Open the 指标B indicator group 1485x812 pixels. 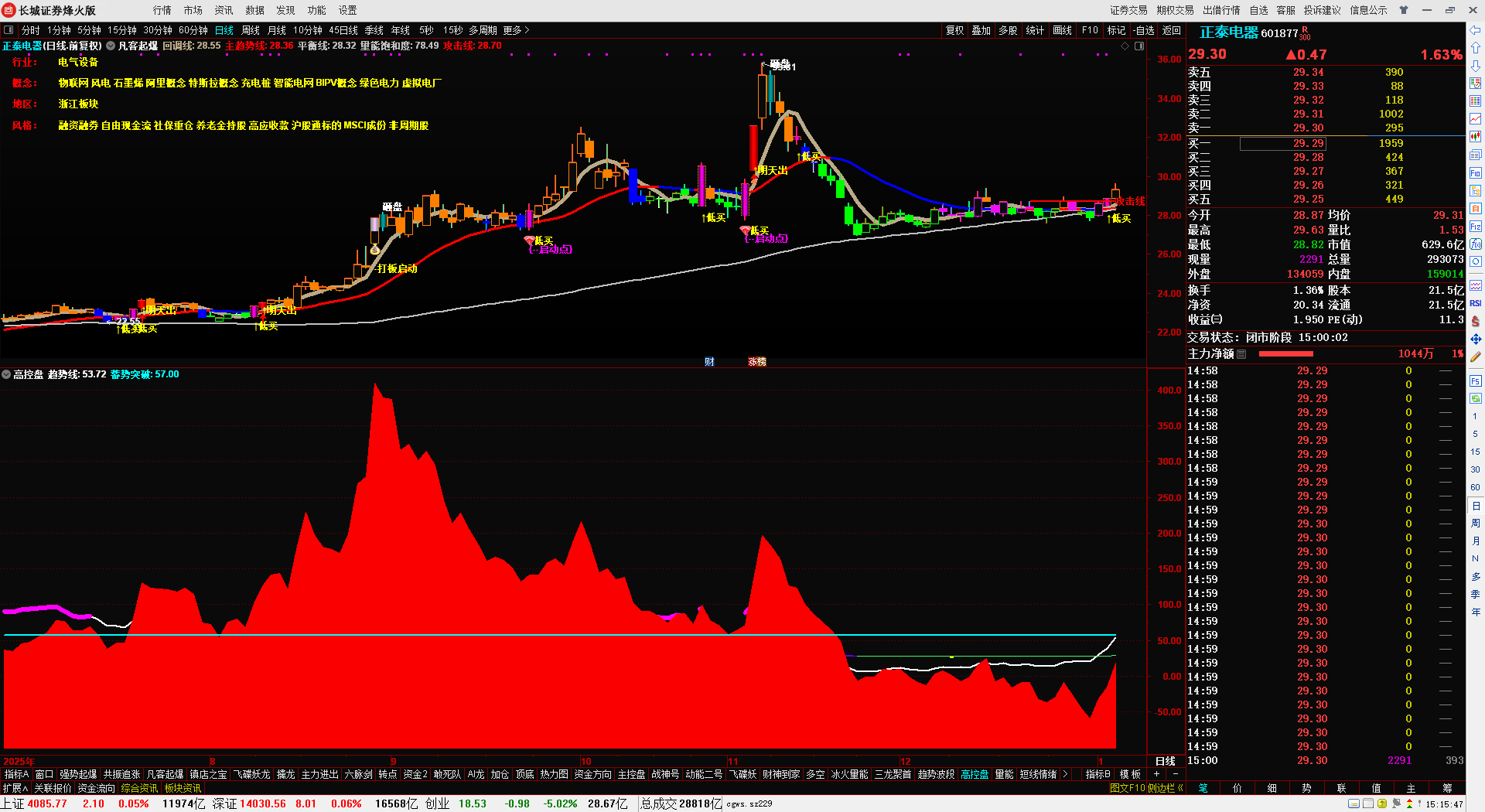point(1098,774)
